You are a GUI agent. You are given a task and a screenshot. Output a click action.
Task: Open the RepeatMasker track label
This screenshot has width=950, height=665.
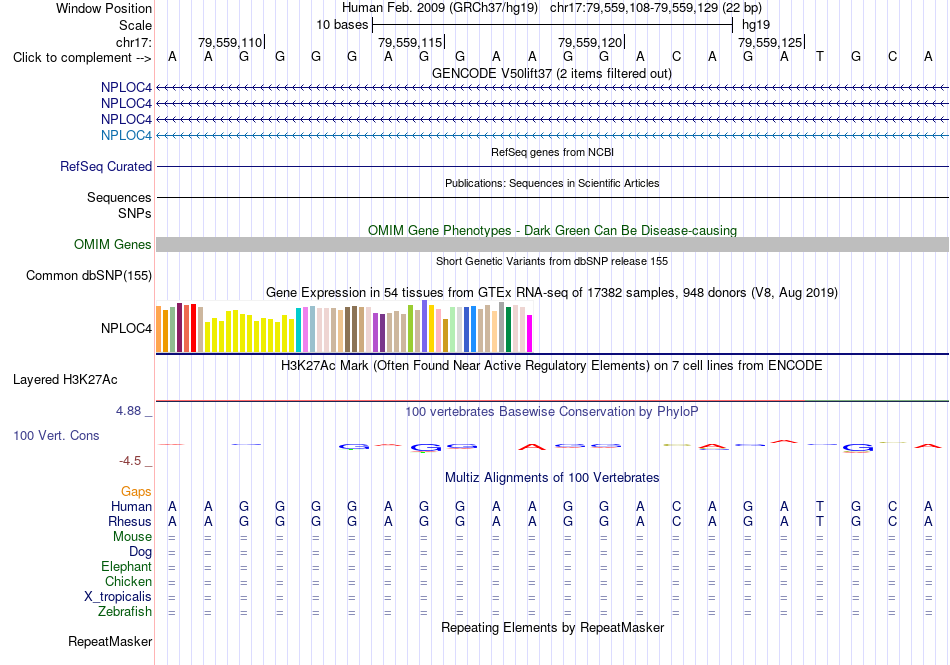pyautogui.click(x=110, y=641)
